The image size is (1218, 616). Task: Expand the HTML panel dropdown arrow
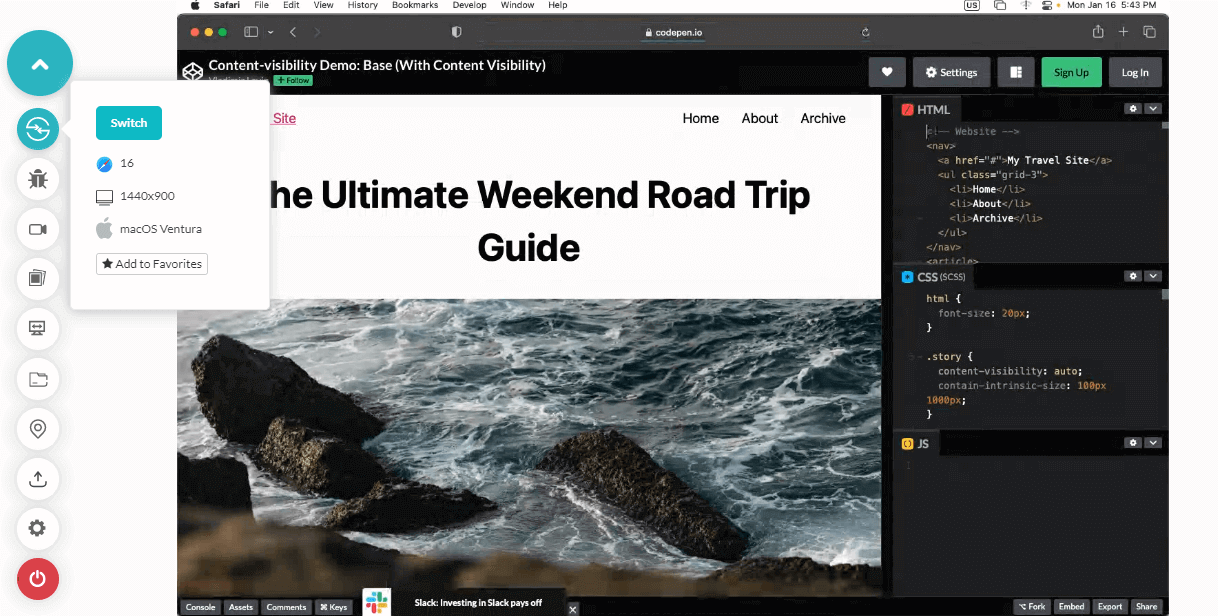point(1153,109)
